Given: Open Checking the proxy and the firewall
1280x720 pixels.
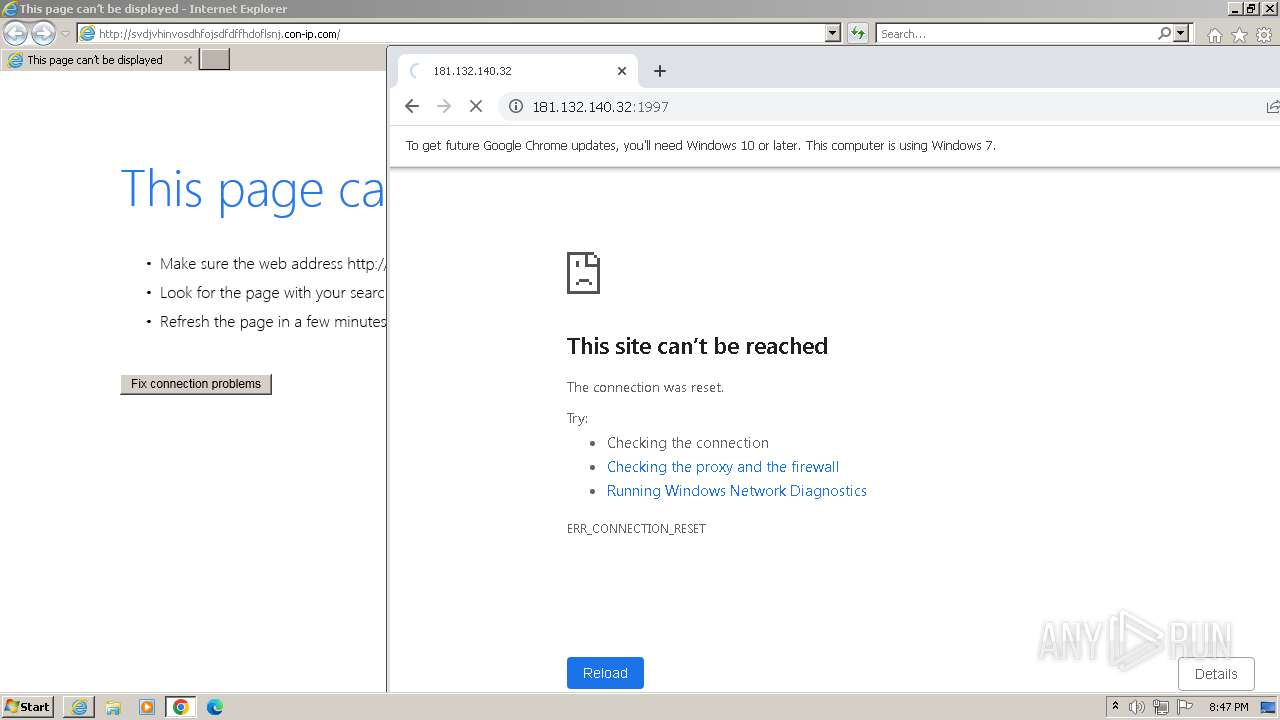Looking at the screenshot, I should click(x=723, y=467).
